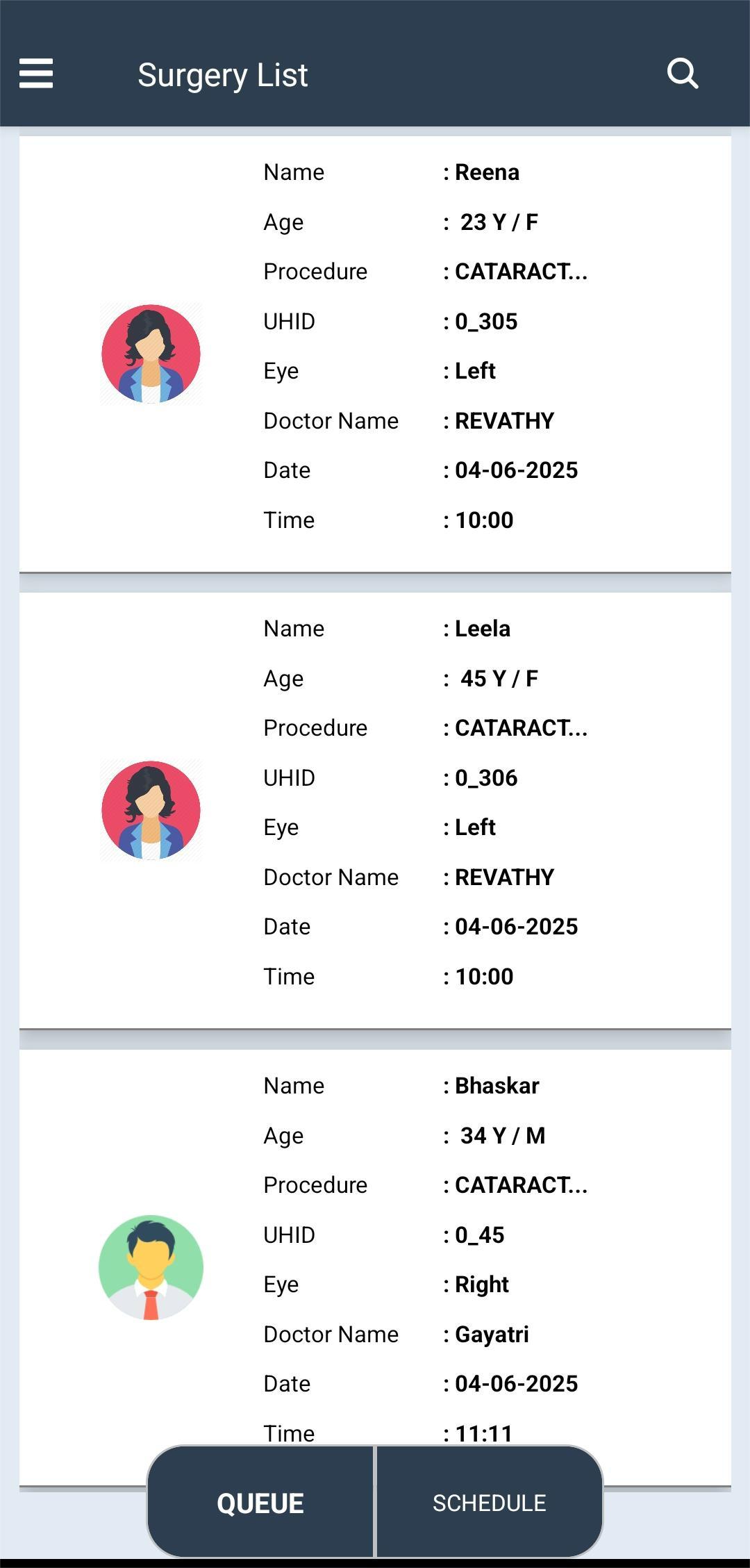Viewport: 750px width, 1568px height.
Task: Click Reena's female avatar icon
Action: tap(151, 354)
